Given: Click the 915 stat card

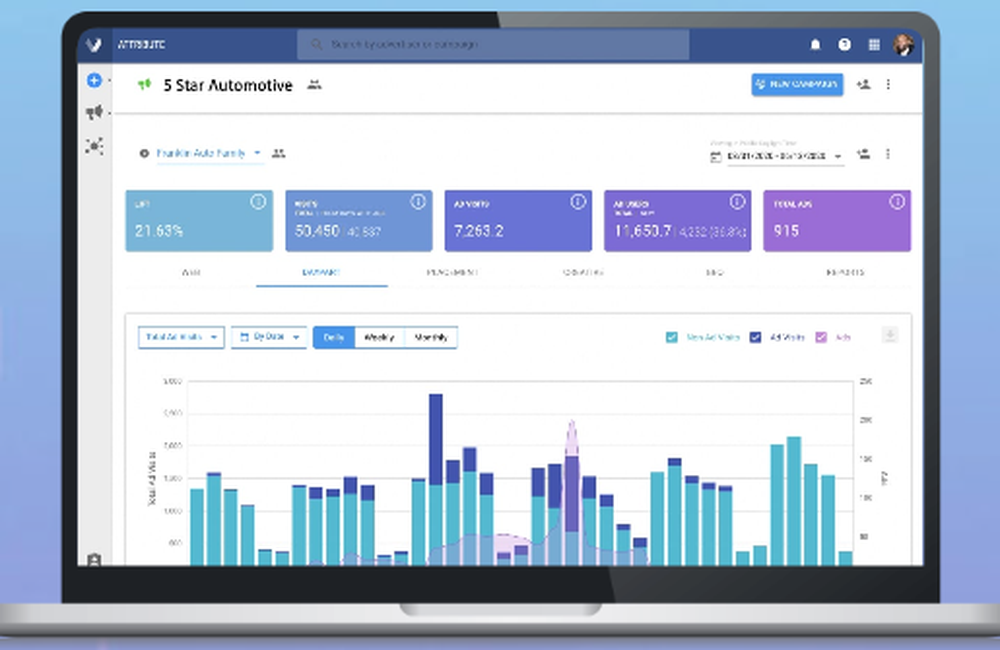Looking at the screenshot, I should pos(837,221).
